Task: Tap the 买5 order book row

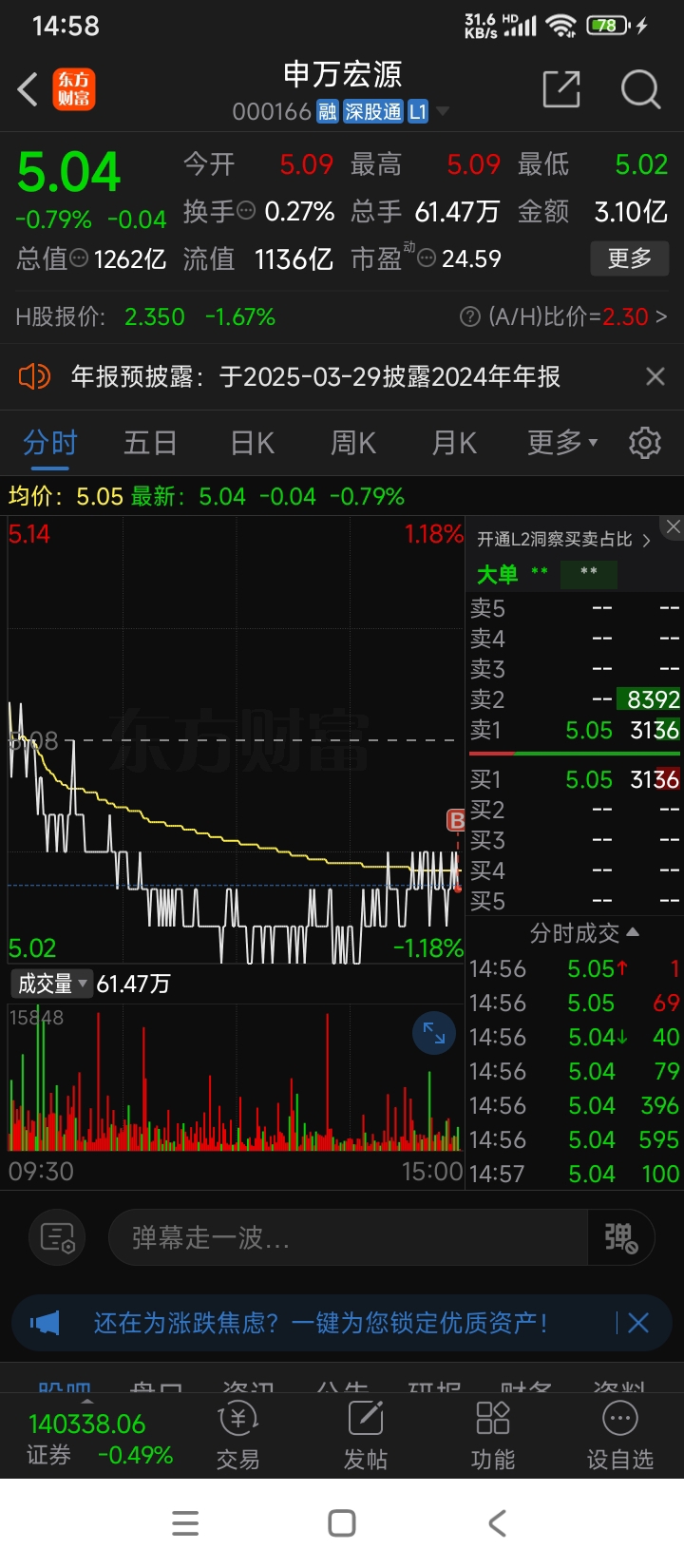Action: 575,901
